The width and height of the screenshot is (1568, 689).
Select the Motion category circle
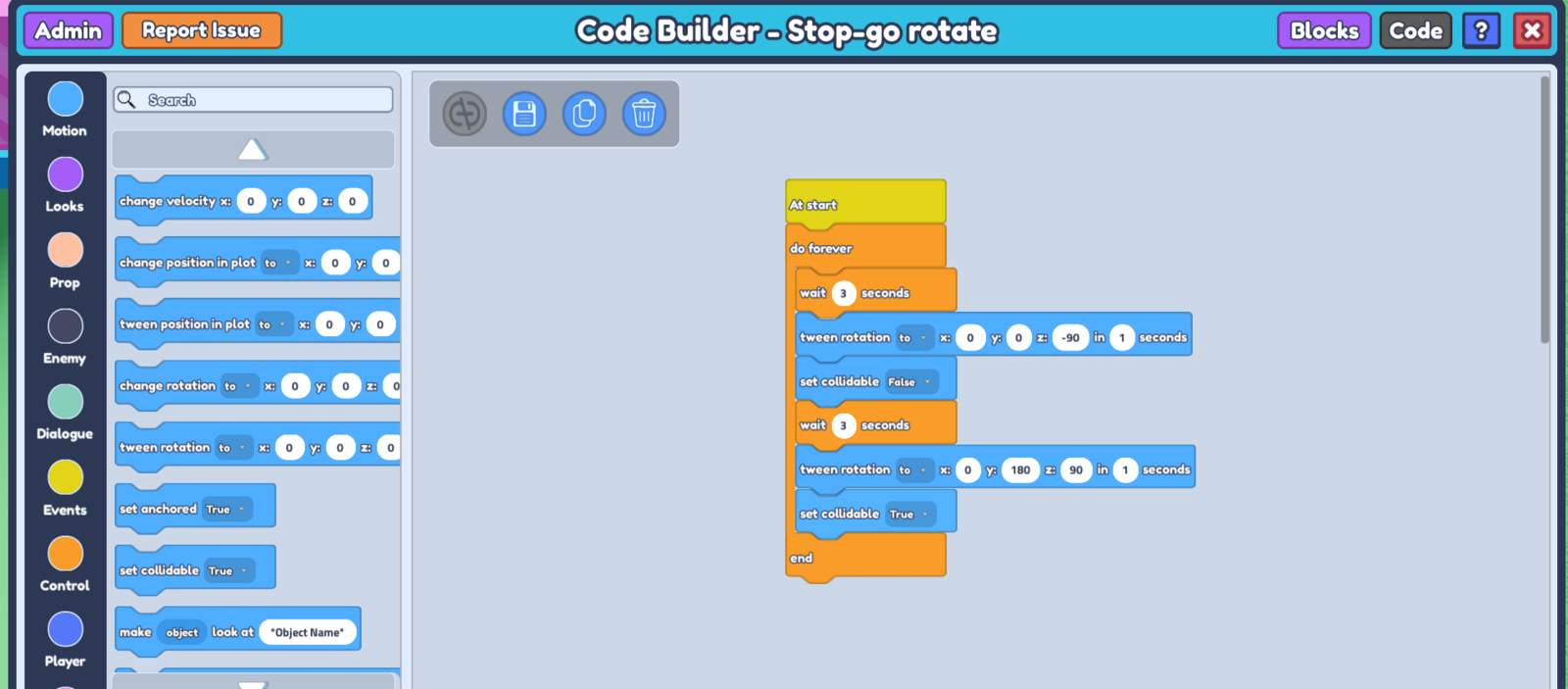point(66,99)
